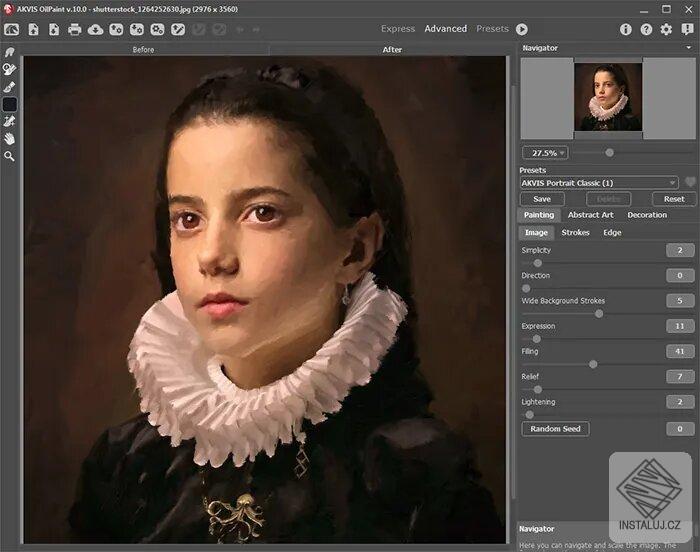Viewport: 700px width, 552px height.
Task: Add preset to favorites with heart icon
Action: (689, 183)
